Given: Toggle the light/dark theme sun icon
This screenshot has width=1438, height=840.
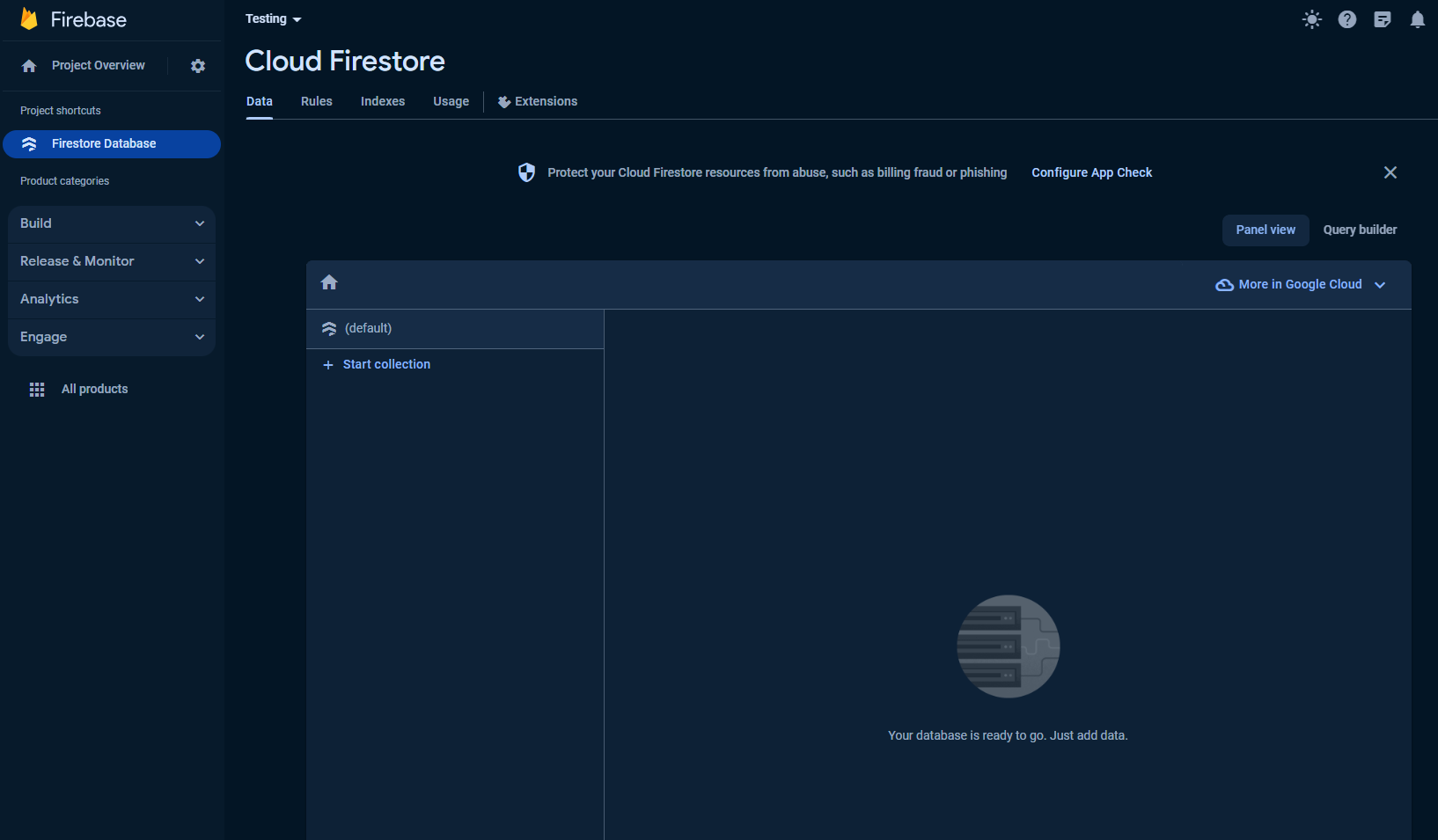Looking at the screenshot, I should (x=1312, y=19).
